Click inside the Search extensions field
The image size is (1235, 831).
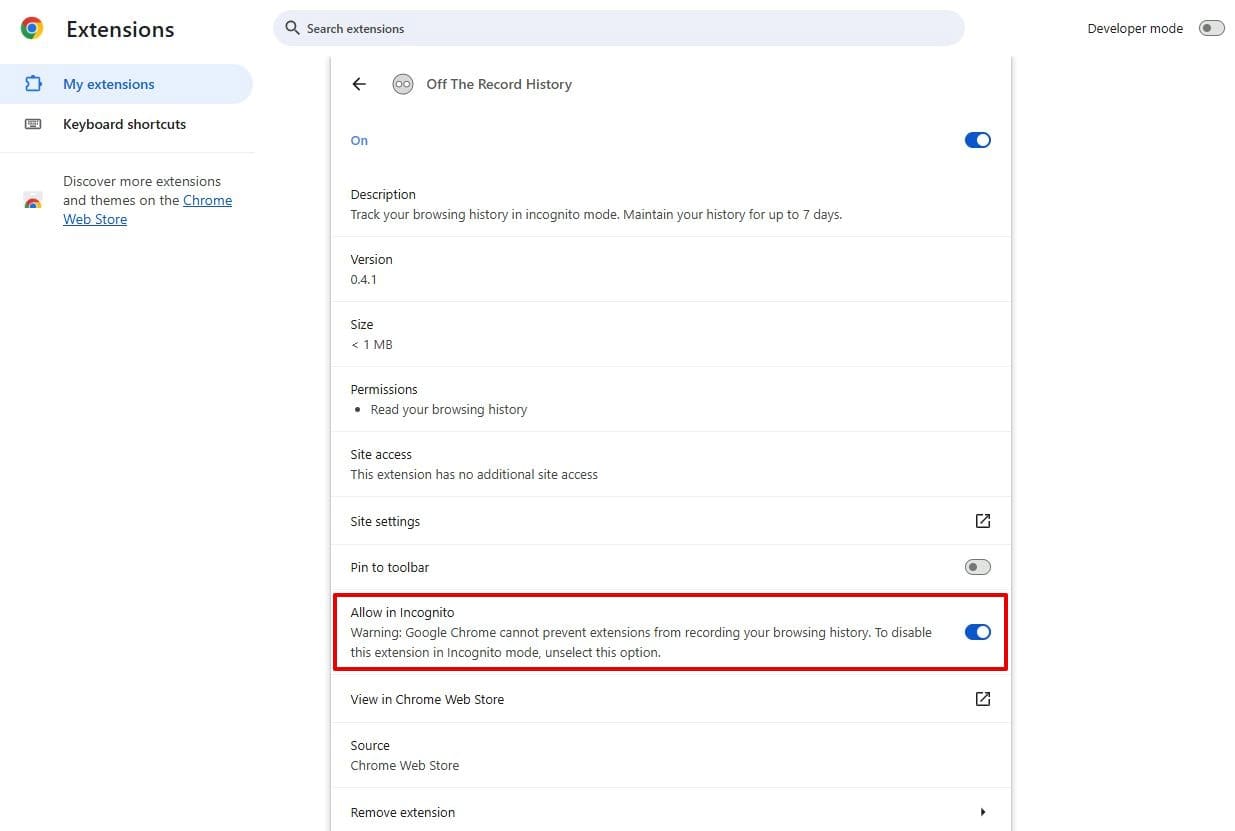point(600,28)
